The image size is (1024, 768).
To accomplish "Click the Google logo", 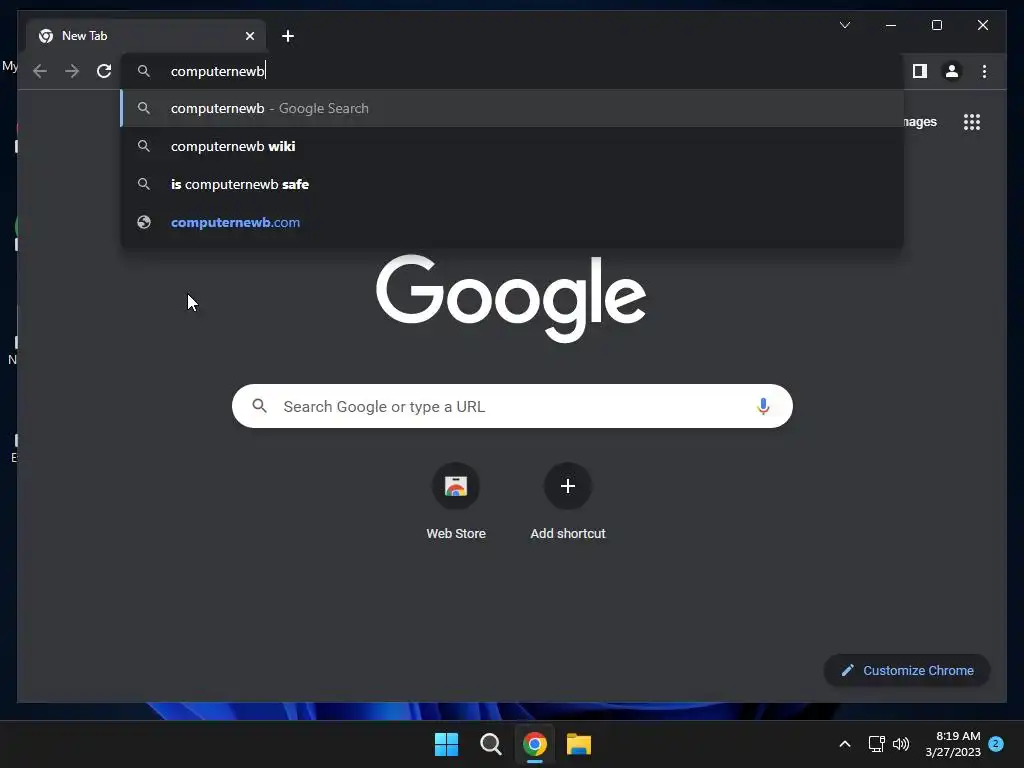I will click(x=511, y=298).
